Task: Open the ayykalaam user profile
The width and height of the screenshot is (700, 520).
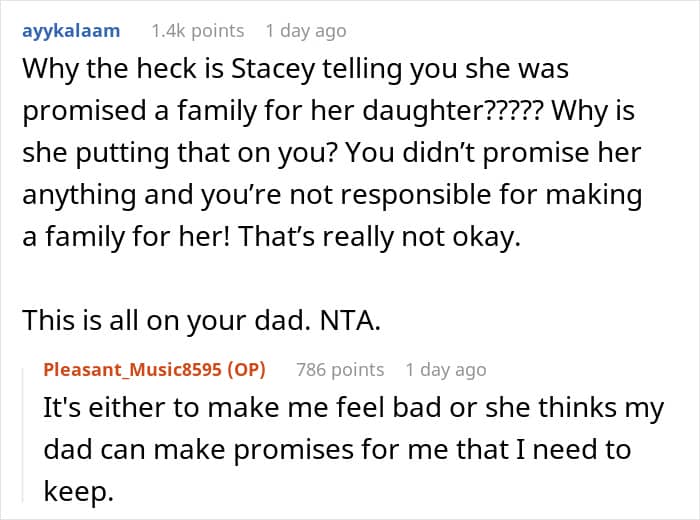Action: pos(71,32)
